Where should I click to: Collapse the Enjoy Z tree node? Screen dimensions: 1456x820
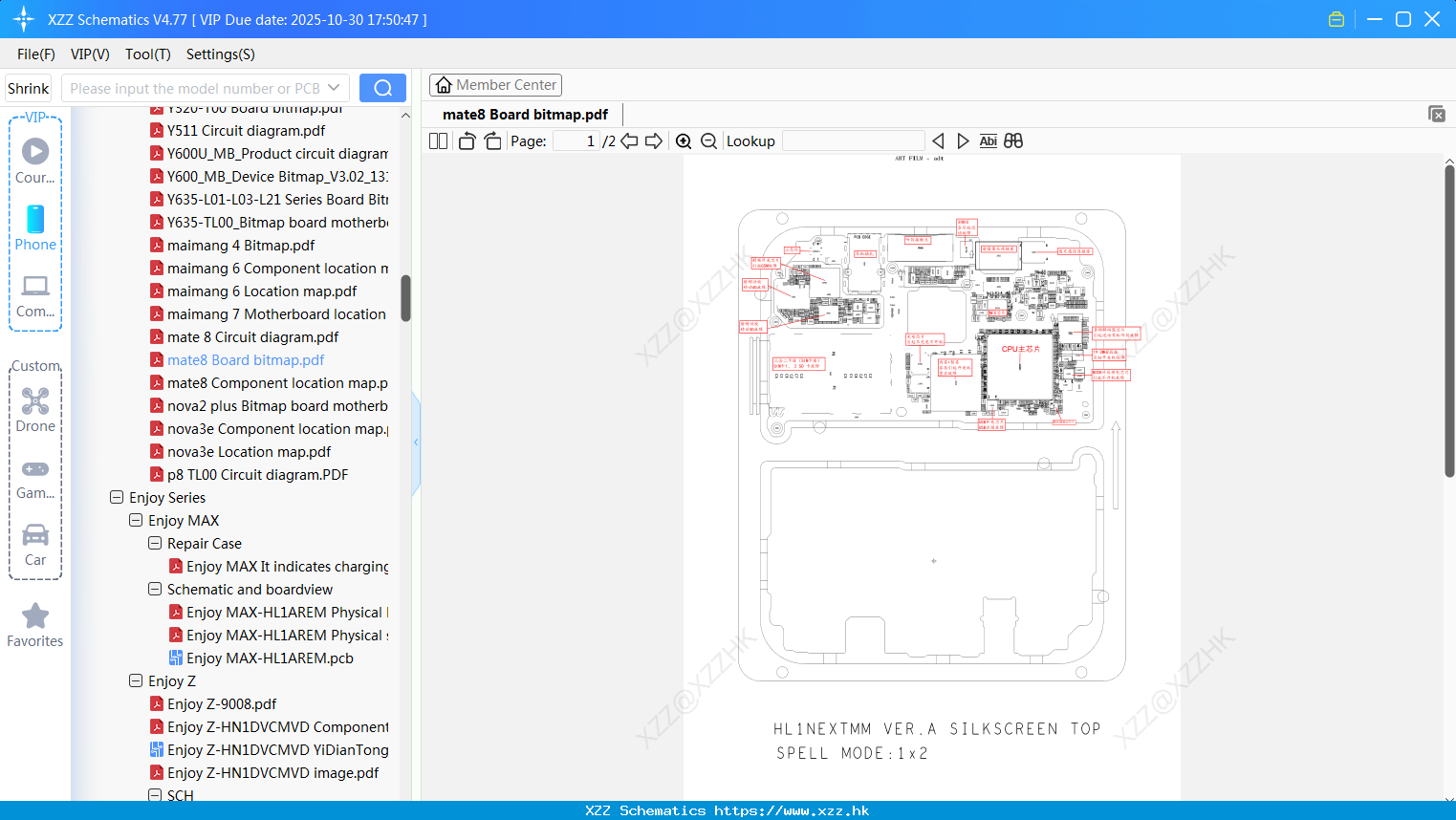pyautogui.click(x=136, y=680)
